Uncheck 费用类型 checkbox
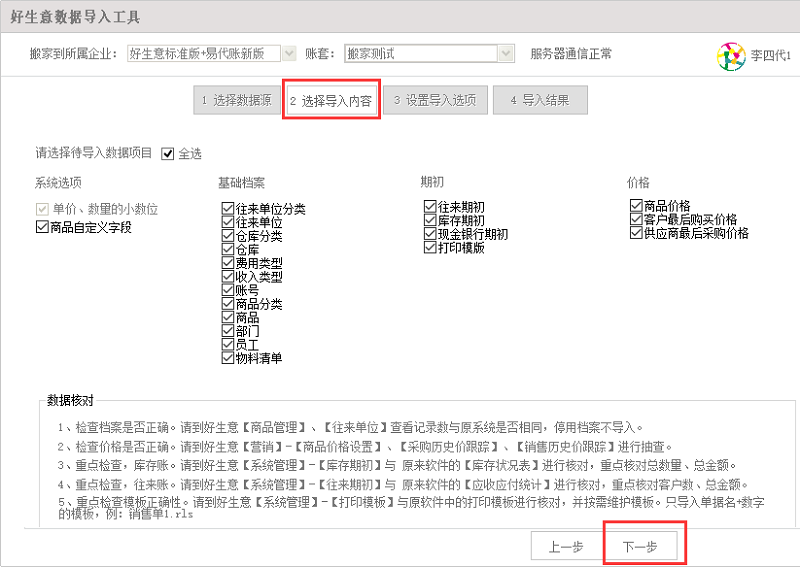800x567 pixels. tap(228, 263)
